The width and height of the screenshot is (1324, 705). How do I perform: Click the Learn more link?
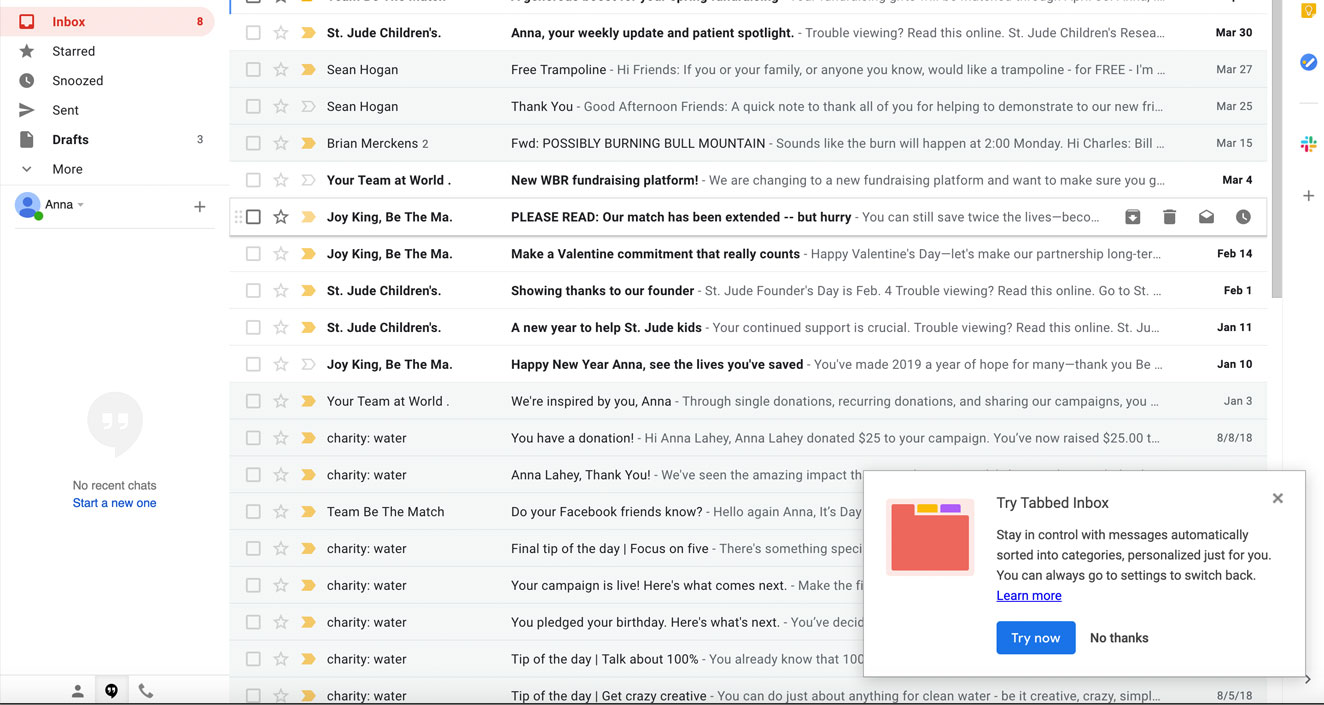pyautogui.click(x=1028, y=596)
